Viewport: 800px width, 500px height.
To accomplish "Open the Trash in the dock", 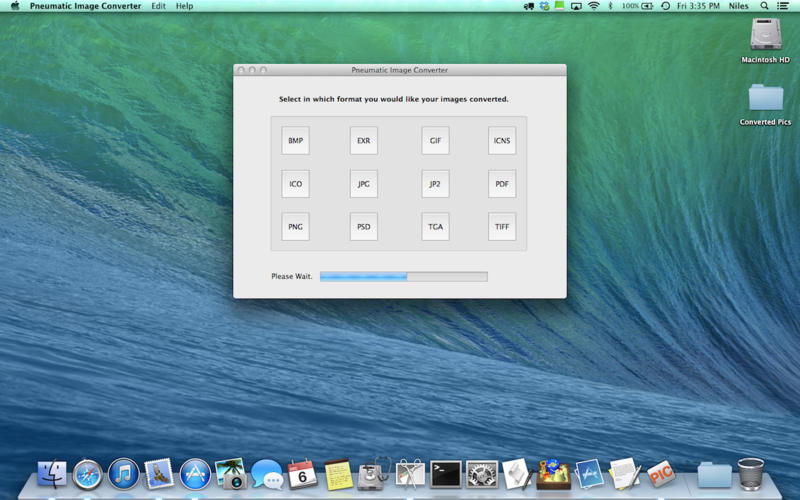I will [x=751, y=474].
